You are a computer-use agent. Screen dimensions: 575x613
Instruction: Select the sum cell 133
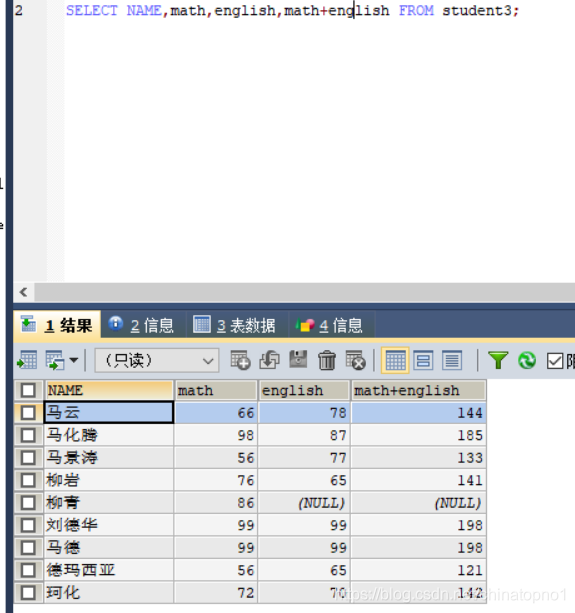[x=419, y=457]
